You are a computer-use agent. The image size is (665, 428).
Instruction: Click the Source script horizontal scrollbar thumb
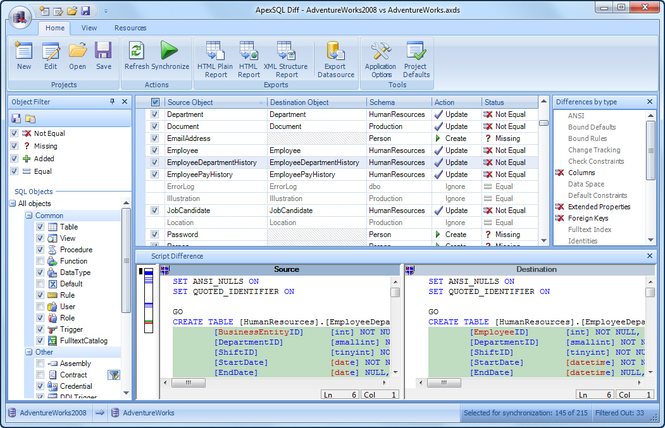[188, 383]
